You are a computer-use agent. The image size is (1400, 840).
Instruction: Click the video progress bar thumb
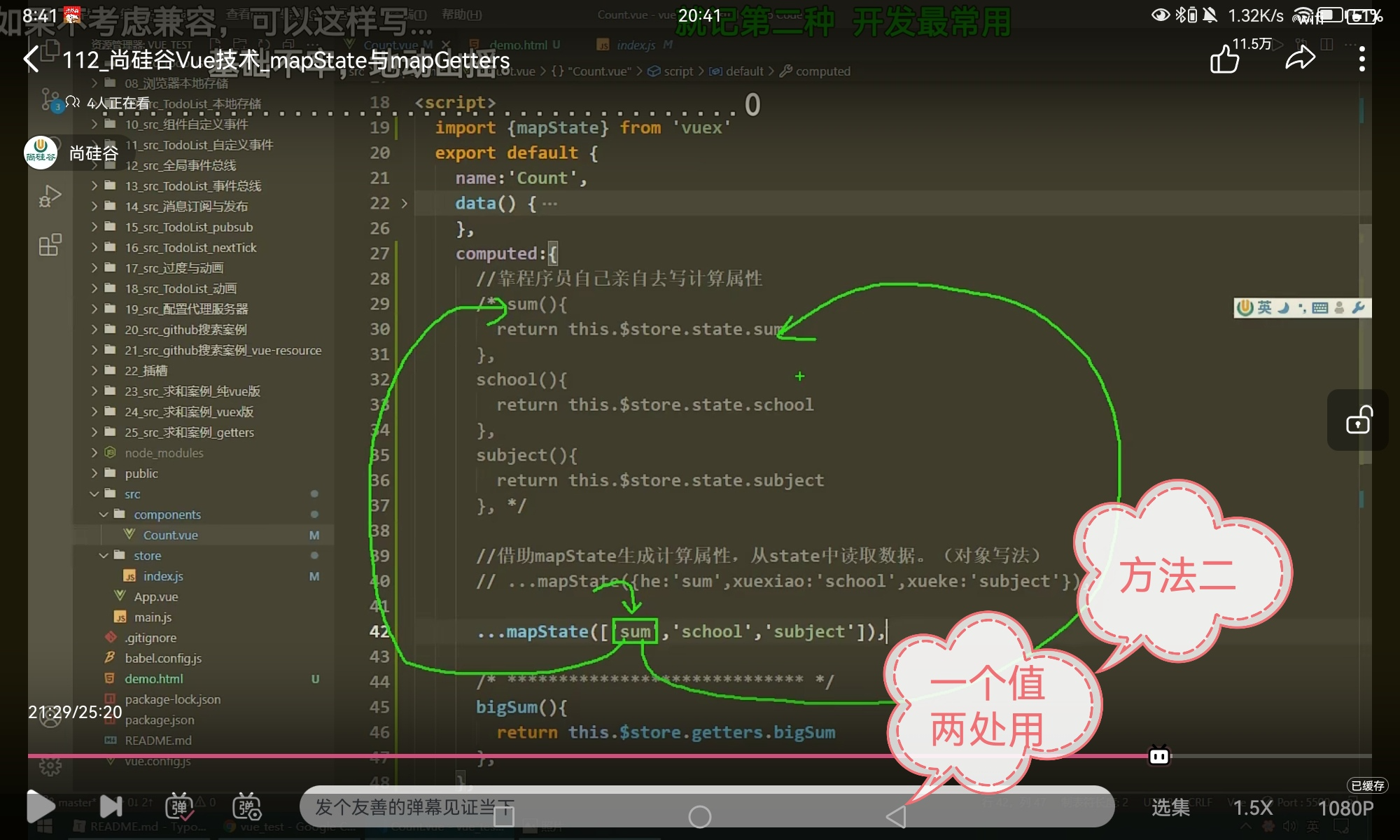(x=1159, y=756)
